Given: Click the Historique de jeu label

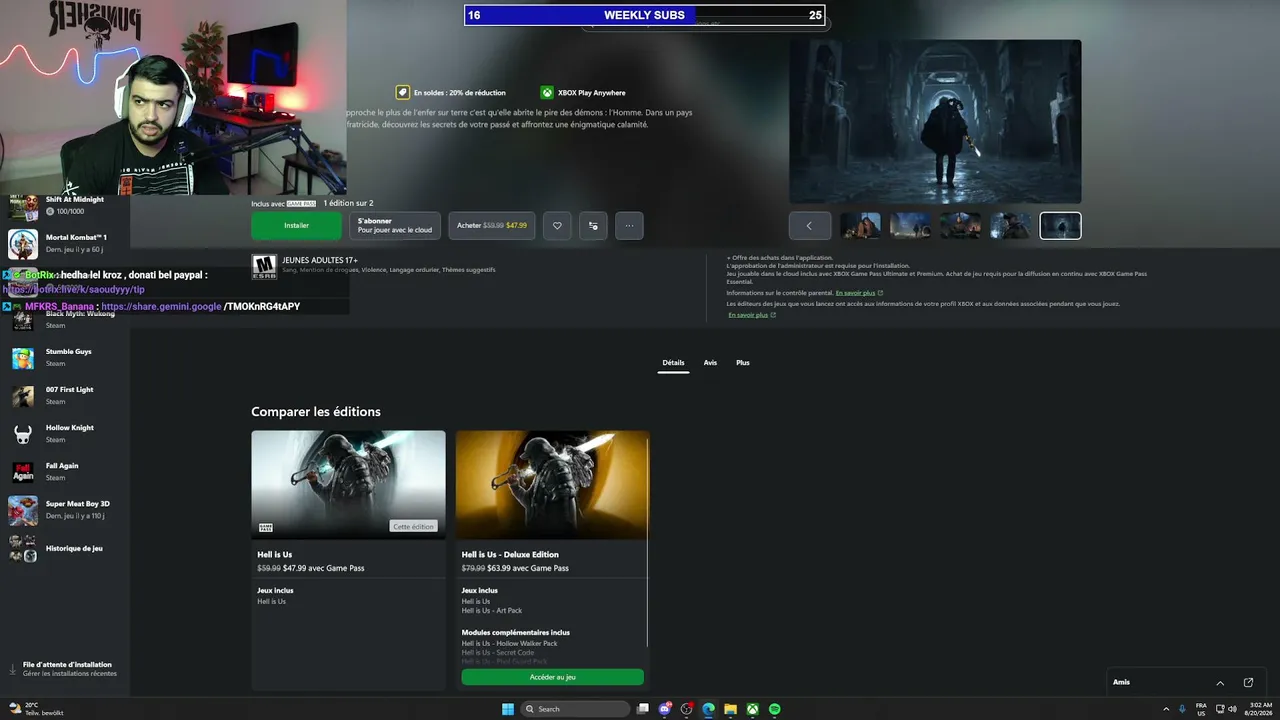Looking at the screenshot, I should [74, 549].
